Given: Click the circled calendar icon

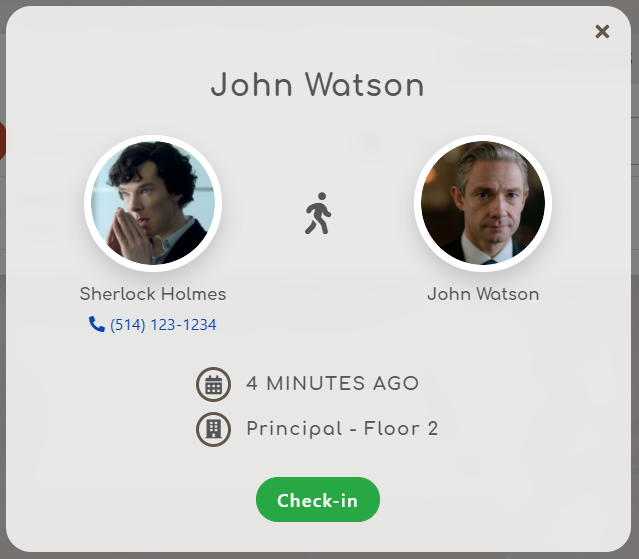Looking at the screenshot, I should coord(214,384).
